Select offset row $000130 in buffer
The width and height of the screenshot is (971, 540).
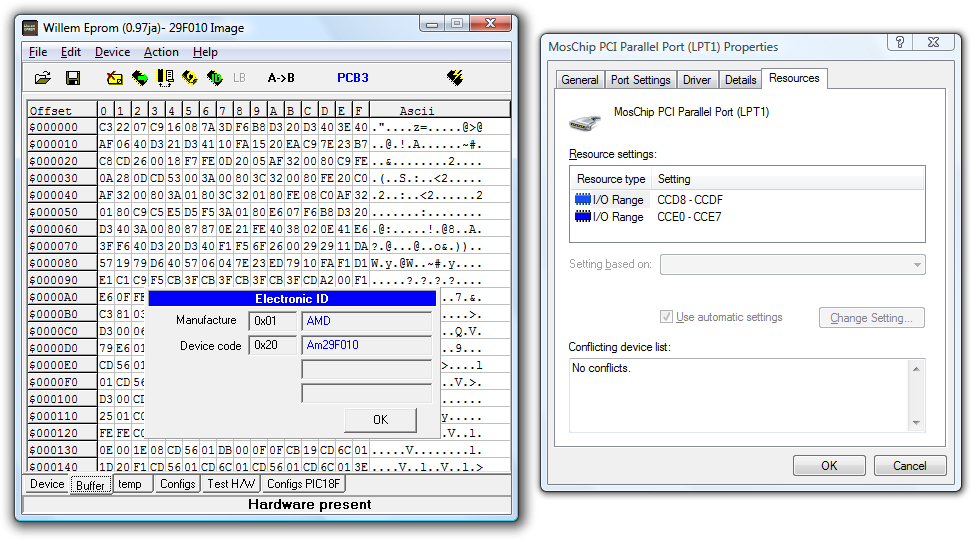pos(269,450)
